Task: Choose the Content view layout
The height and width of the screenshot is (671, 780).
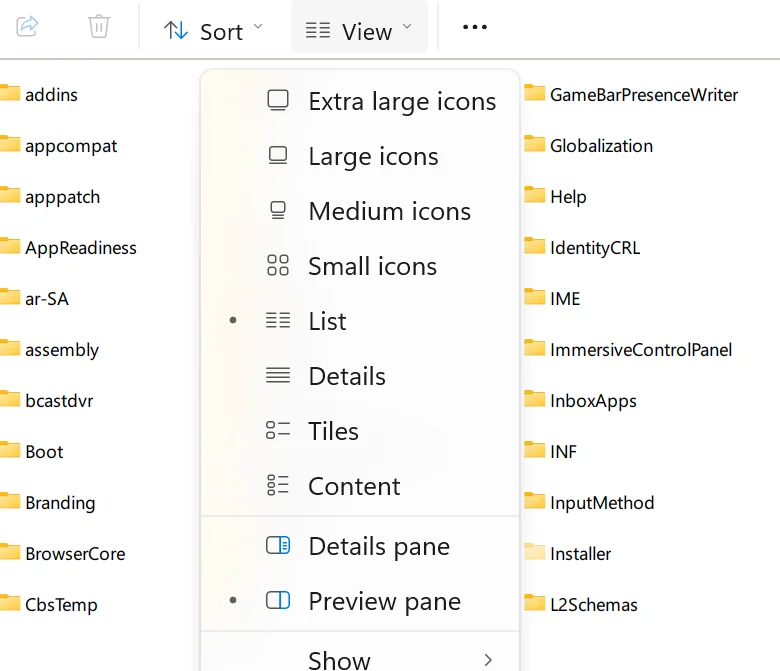Action: pos(360,486)
